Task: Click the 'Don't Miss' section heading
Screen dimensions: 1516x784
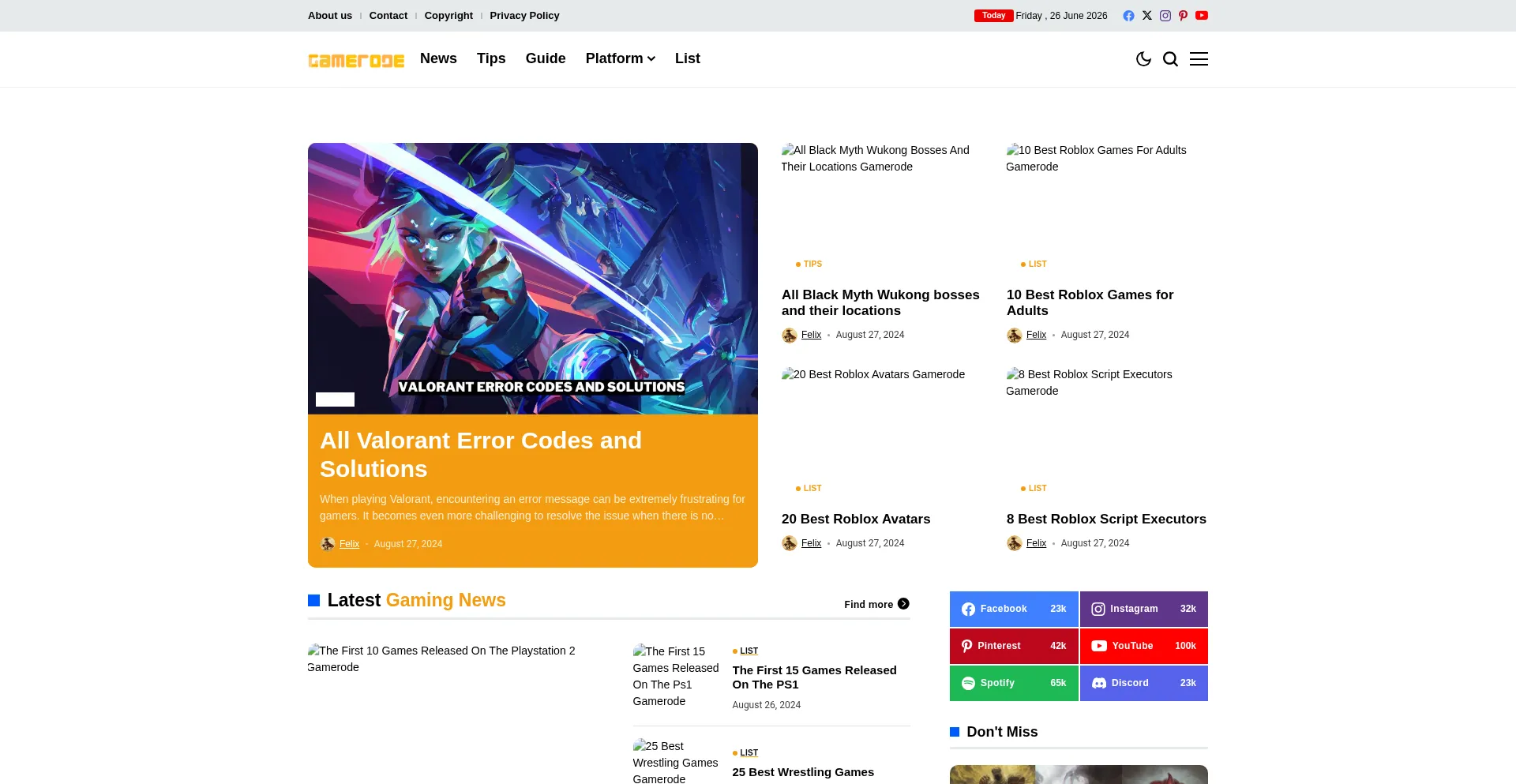Action: (1002, 732)
